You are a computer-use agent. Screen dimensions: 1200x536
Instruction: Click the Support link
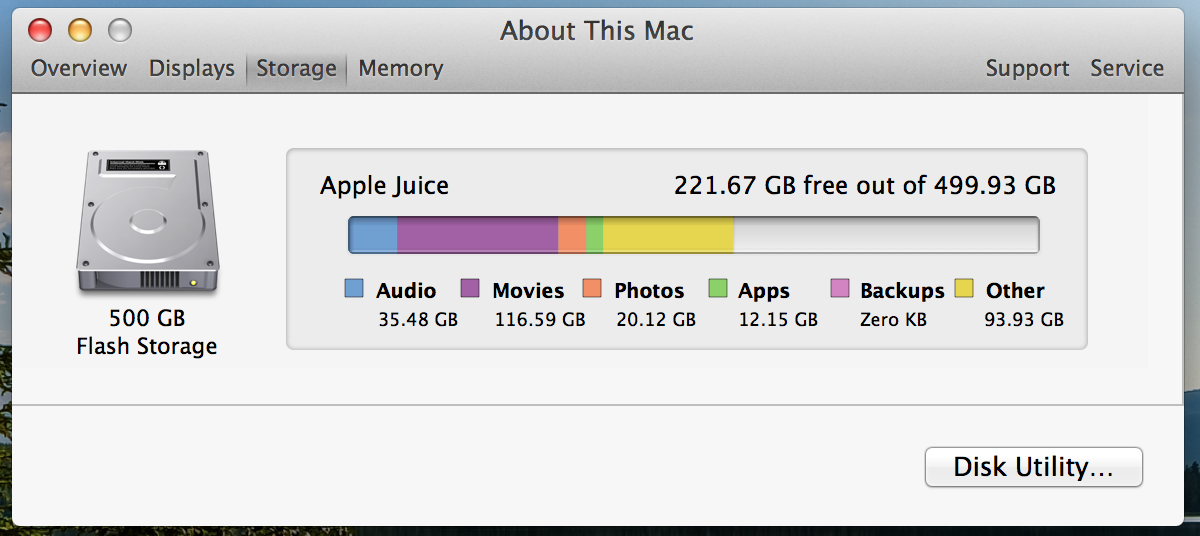tap(1027, 69)
